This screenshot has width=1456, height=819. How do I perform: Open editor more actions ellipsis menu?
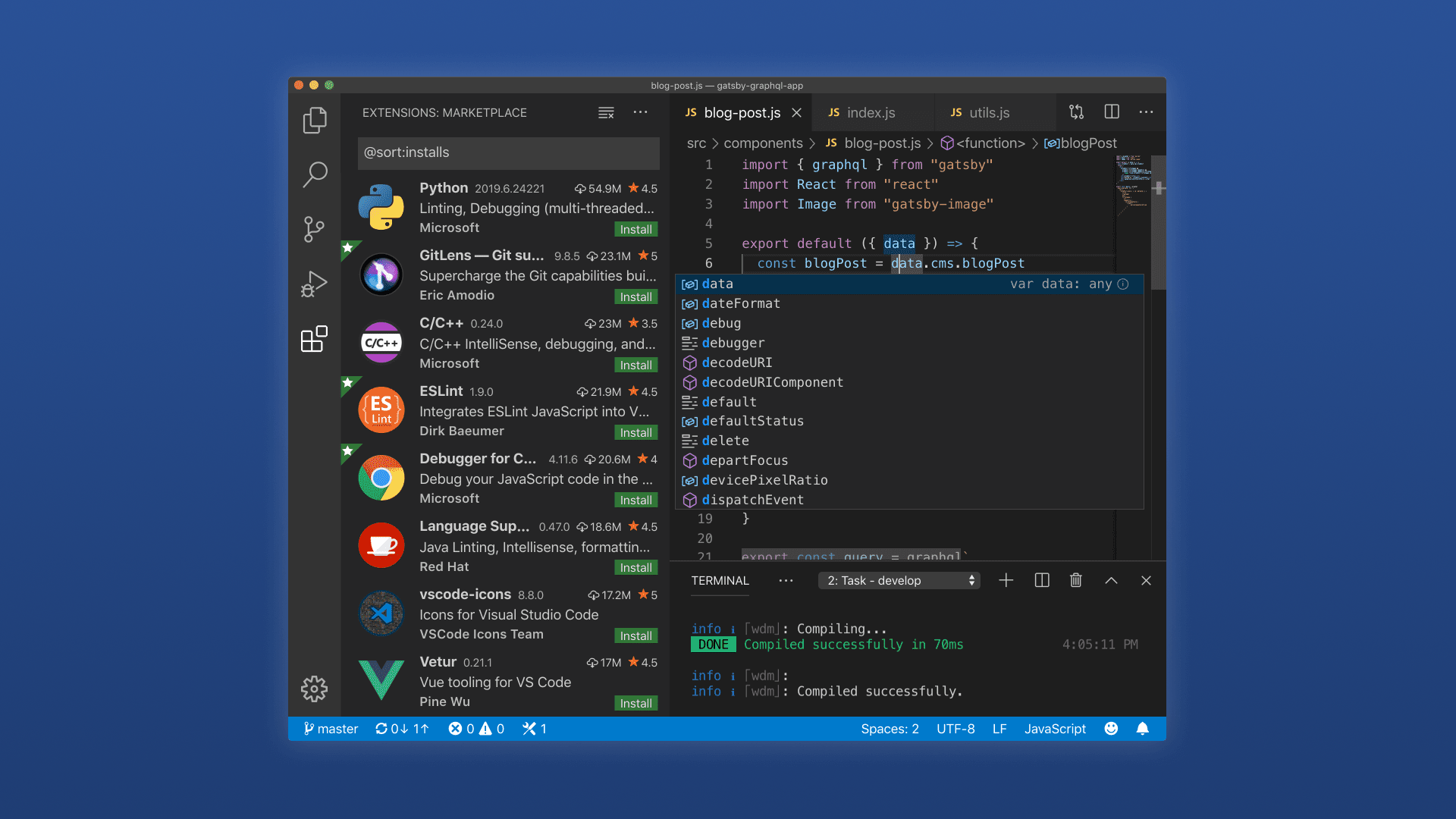click(1146, 111)
